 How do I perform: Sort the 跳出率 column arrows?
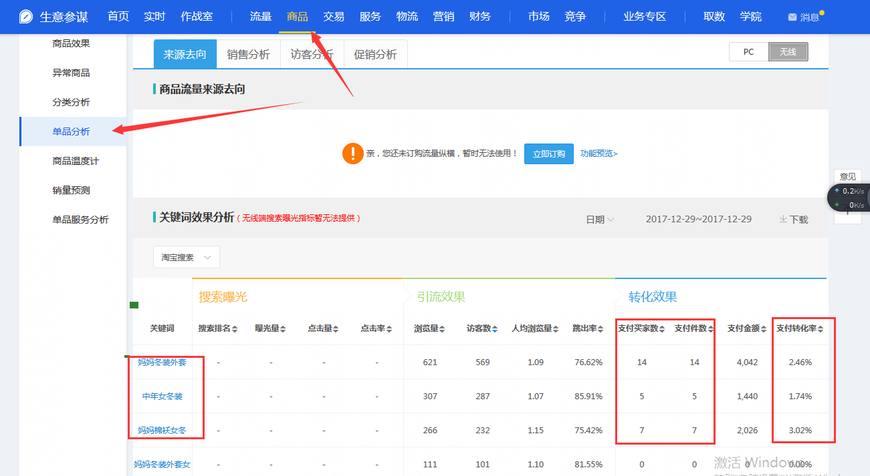(x=601, y=329)
